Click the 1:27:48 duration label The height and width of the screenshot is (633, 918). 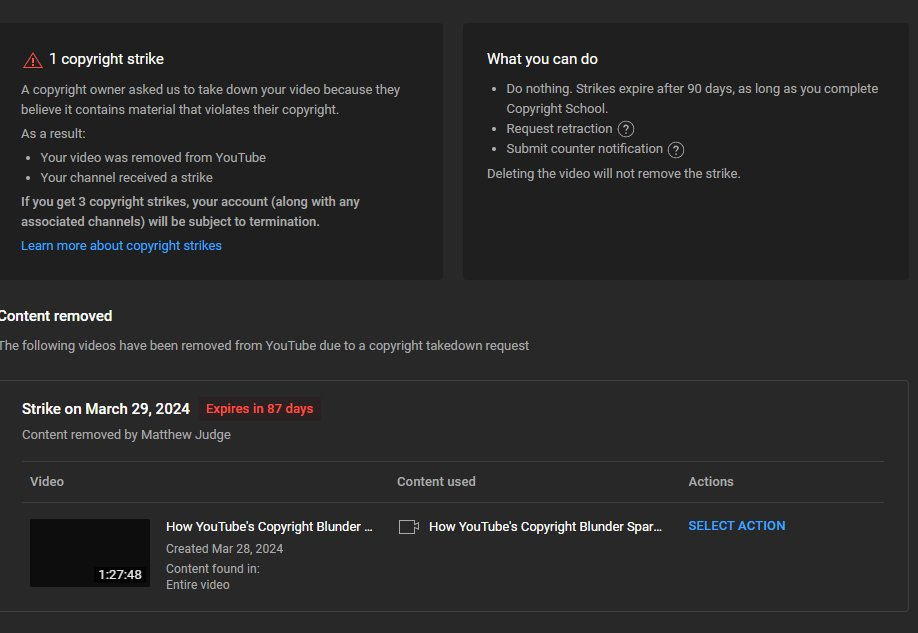click(120, 575)
